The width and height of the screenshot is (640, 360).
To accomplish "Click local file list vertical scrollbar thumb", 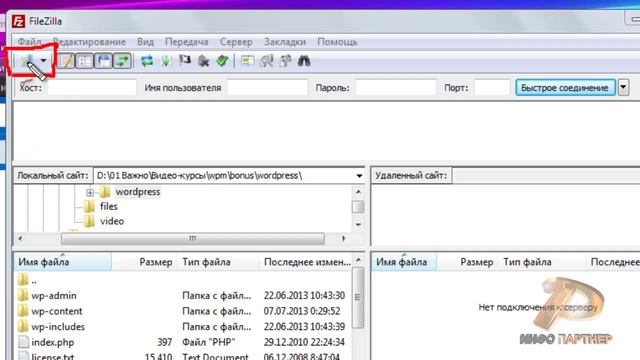I will tap(358, 298).
